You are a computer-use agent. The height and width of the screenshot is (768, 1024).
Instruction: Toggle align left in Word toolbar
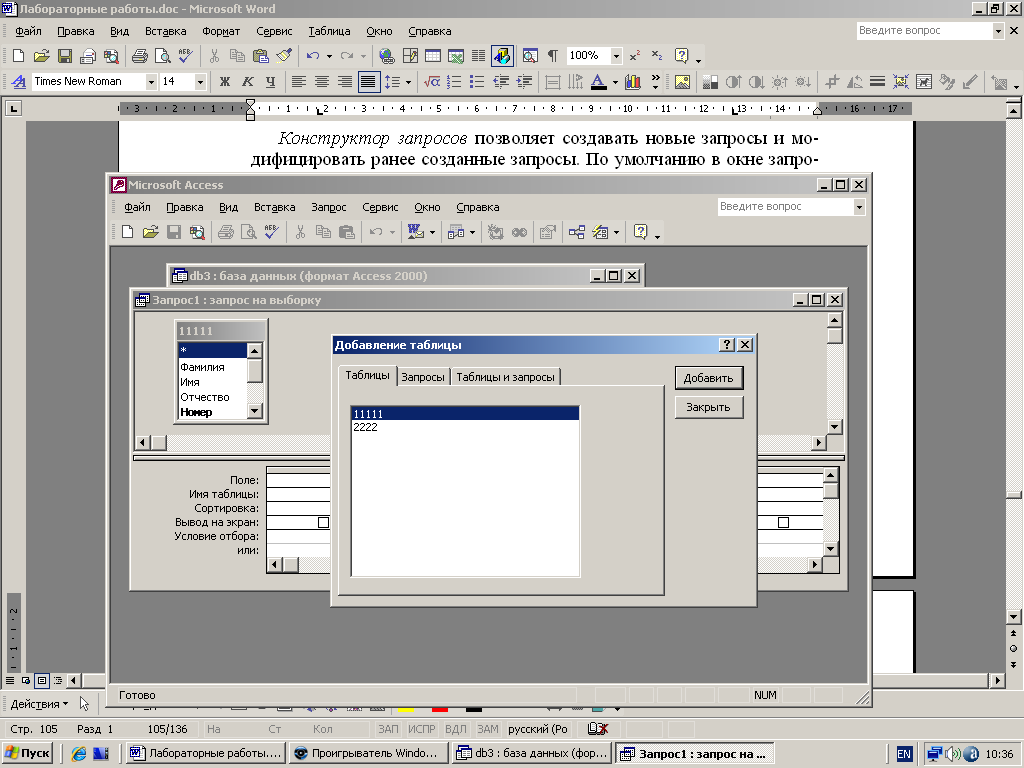click(298, 82)
